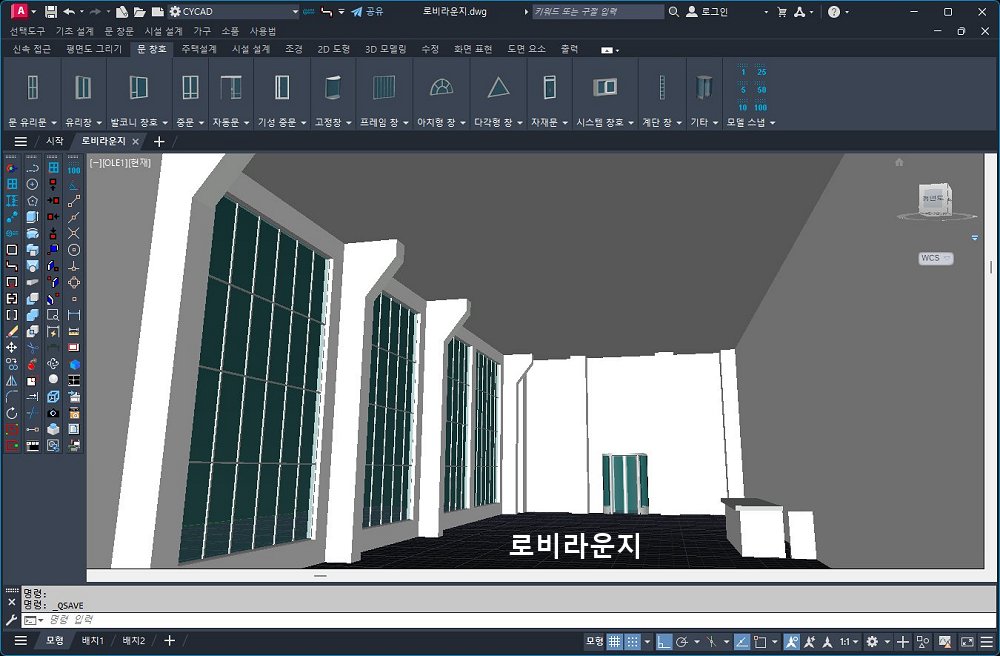Toggle the grid display in status bar
Screen dimensions: 1000x656
pyautogui.click(x=615, y=641)
